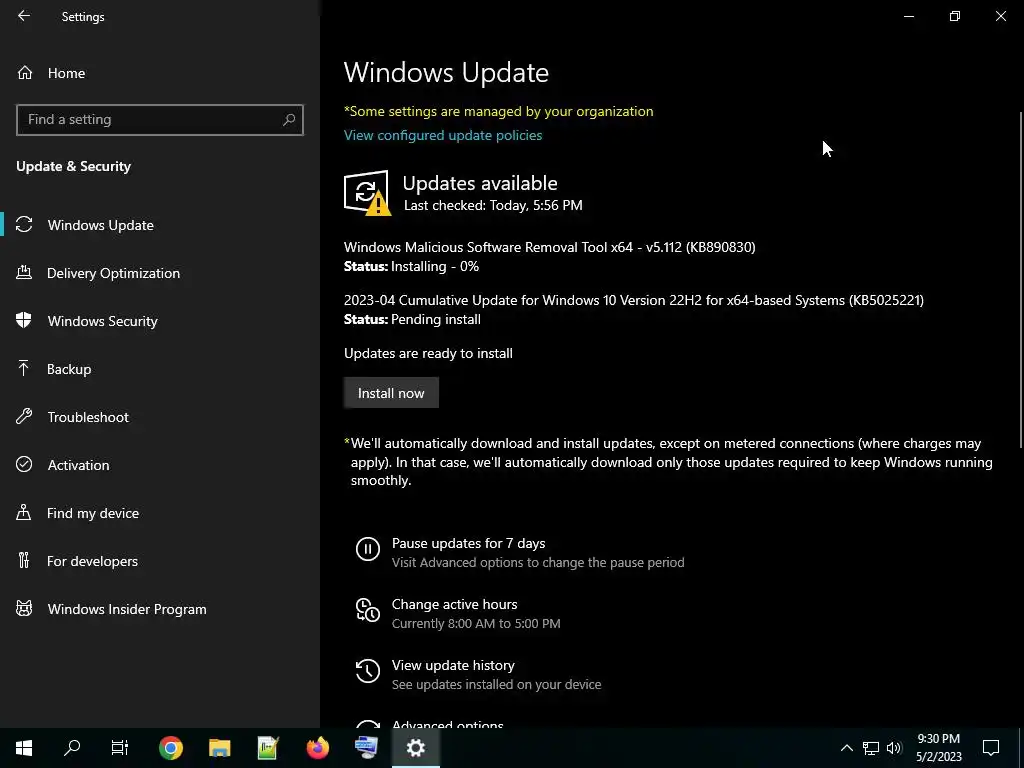Open Windows Security page

160,321
